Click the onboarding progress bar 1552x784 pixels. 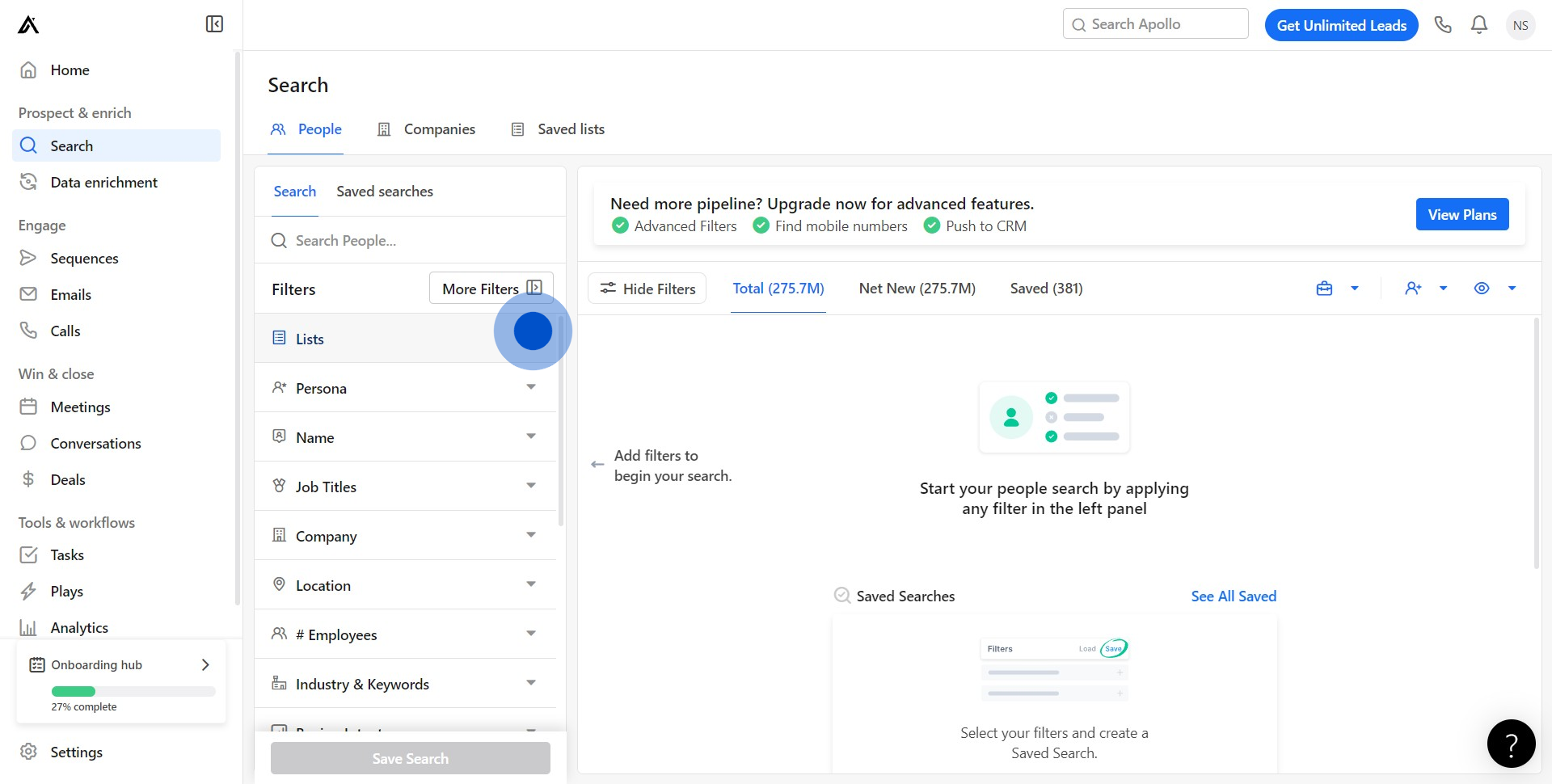[x=133, y=691]
